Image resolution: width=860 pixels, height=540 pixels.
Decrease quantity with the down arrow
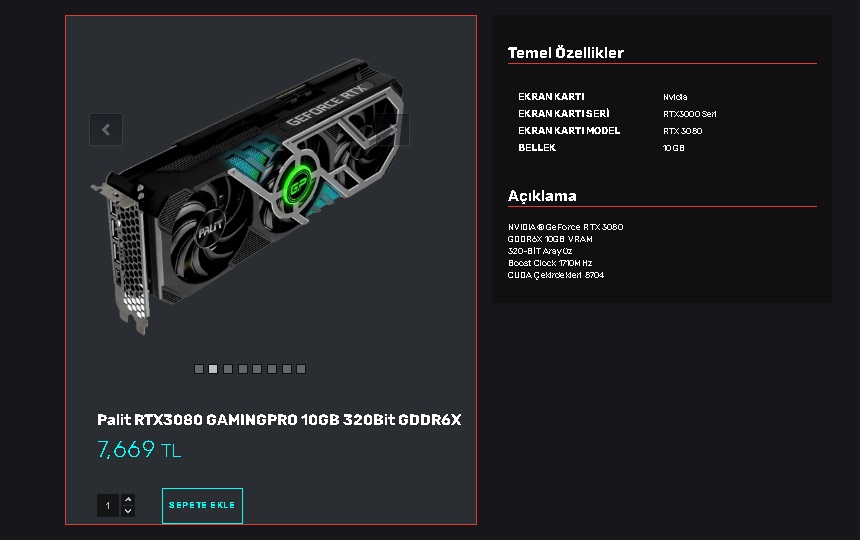coord(128,511)
